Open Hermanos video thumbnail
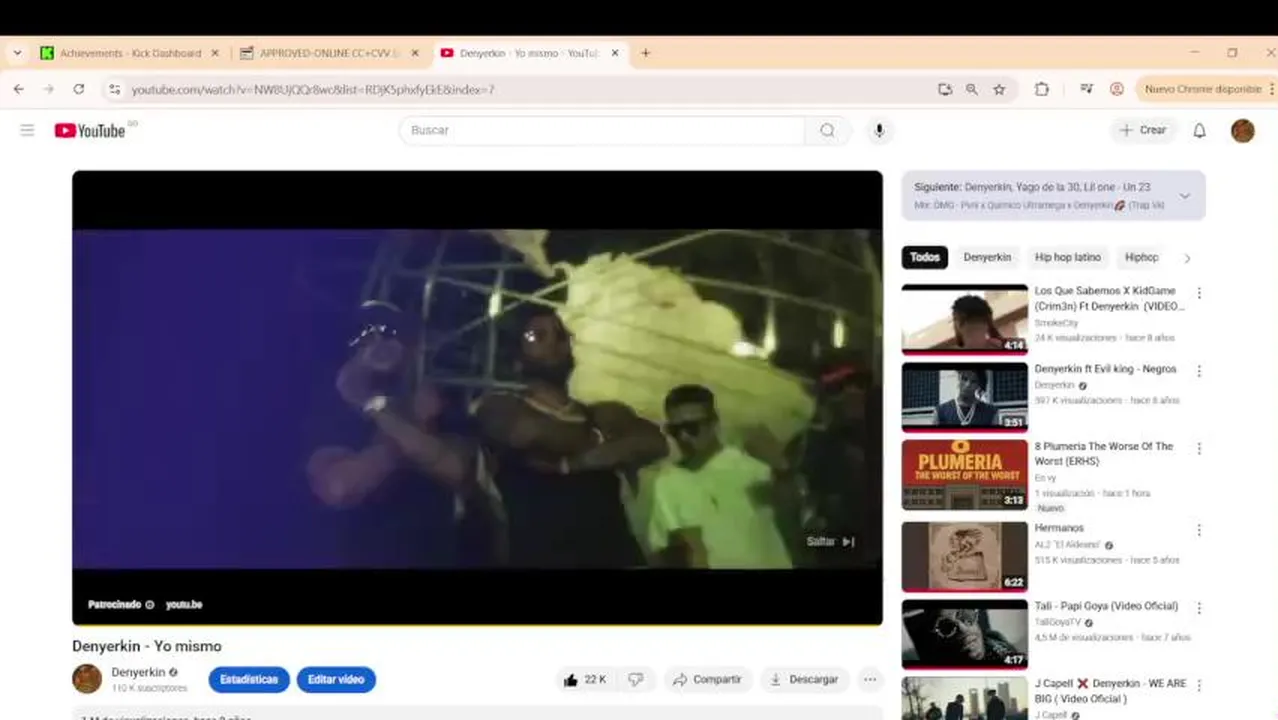 click(964, 556)
